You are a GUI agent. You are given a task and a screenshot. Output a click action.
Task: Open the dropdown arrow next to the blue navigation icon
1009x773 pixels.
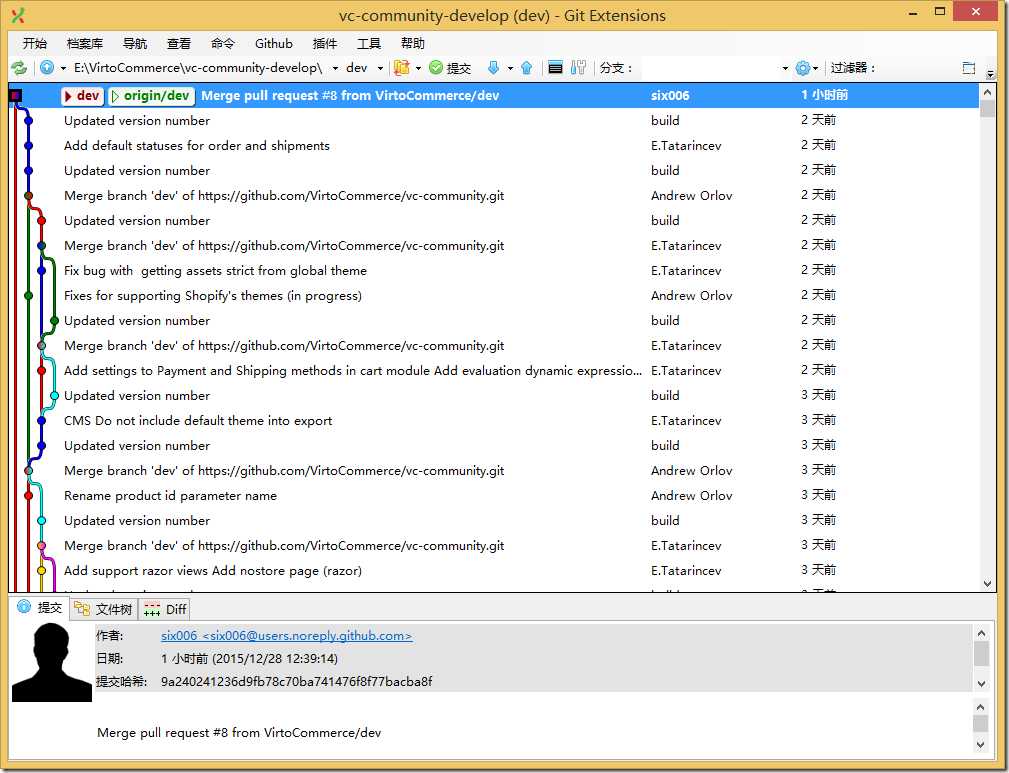(x=63, y=68)
